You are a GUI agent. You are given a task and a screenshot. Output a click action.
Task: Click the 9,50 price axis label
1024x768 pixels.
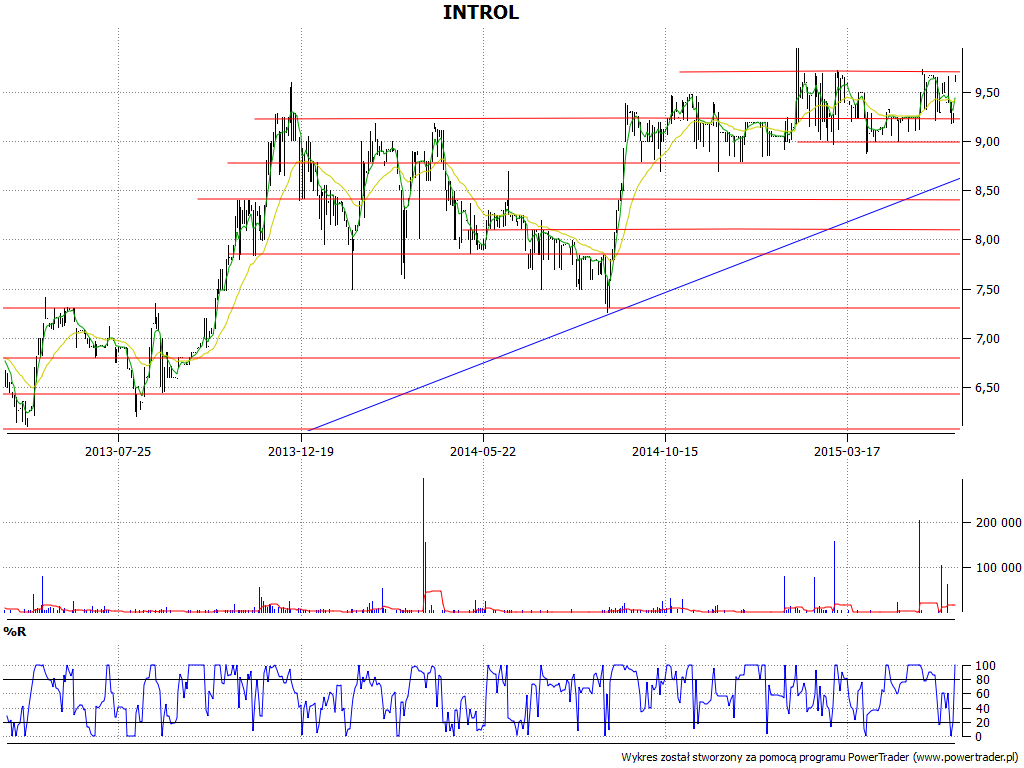coord(987,93)
